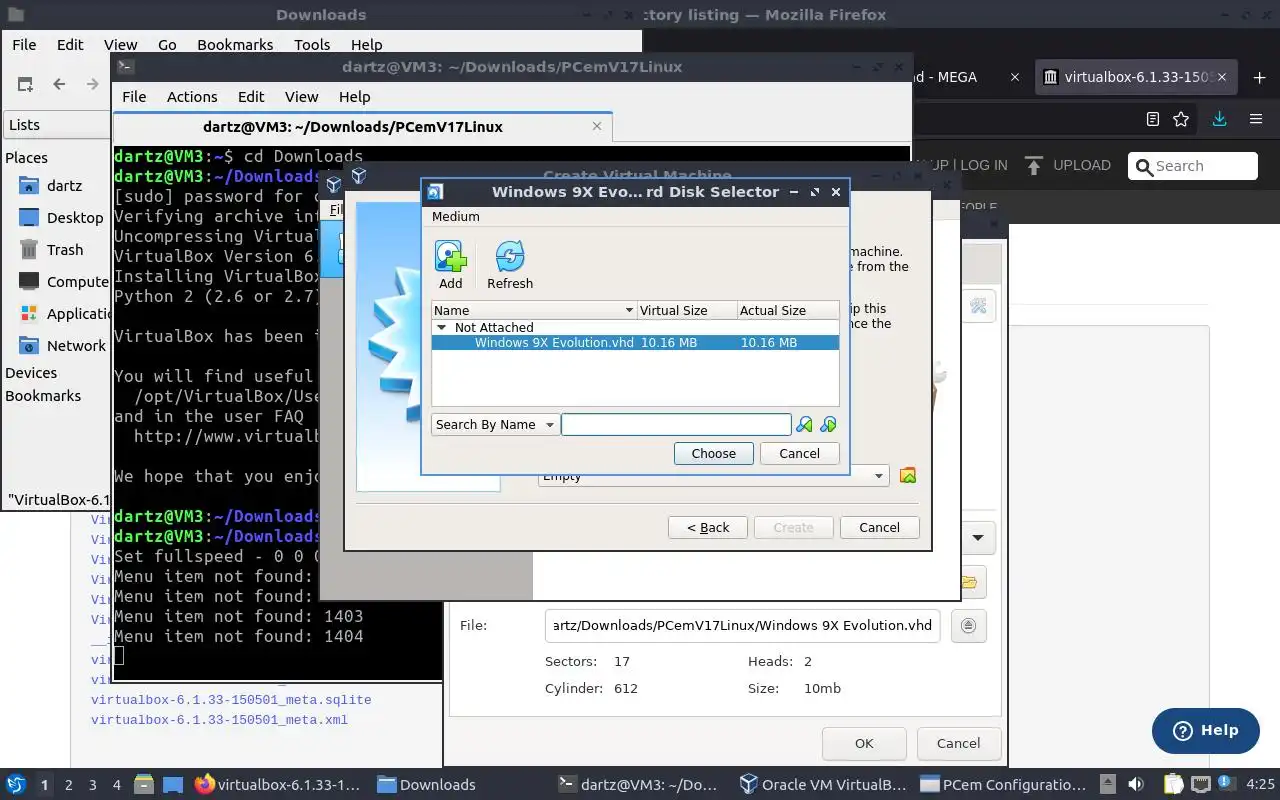This screenshot has width=1280, height=800.
Task: Open the Search By Name dropdown
Action: tap(495, 425)
